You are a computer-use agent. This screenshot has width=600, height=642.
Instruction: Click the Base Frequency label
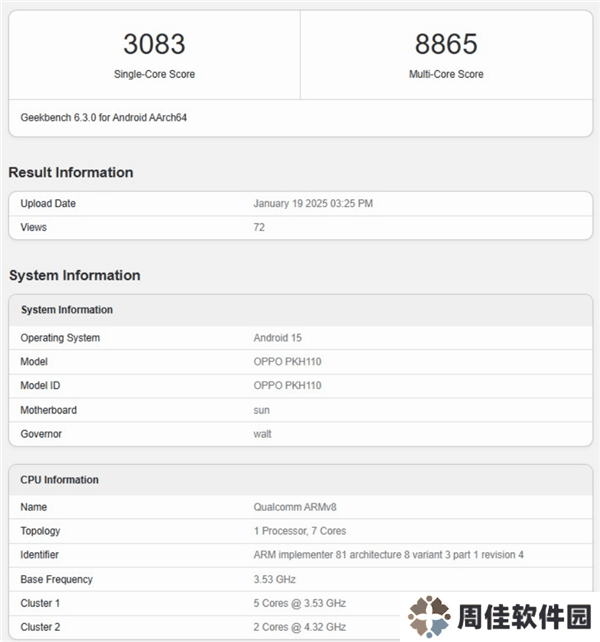click(57, 579)
